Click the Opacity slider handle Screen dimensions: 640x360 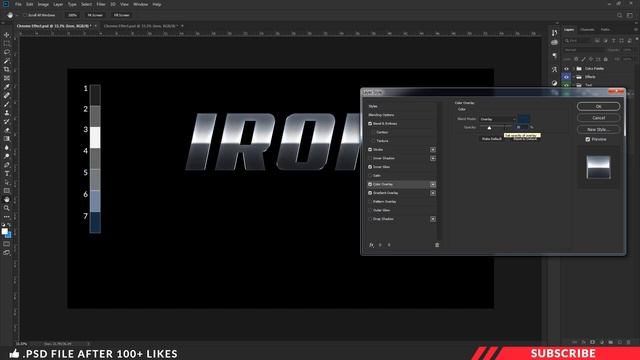pos(489,128)
